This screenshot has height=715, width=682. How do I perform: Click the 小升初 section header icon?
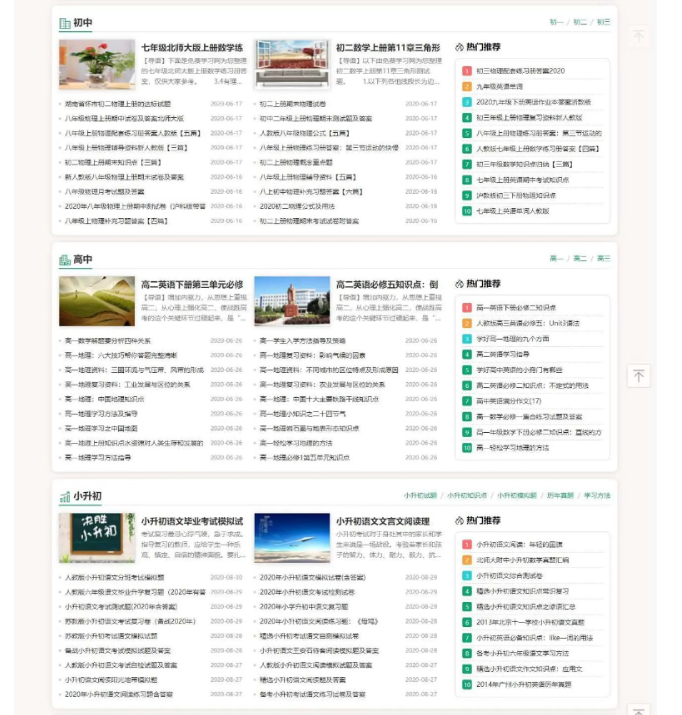click(64, 496)
